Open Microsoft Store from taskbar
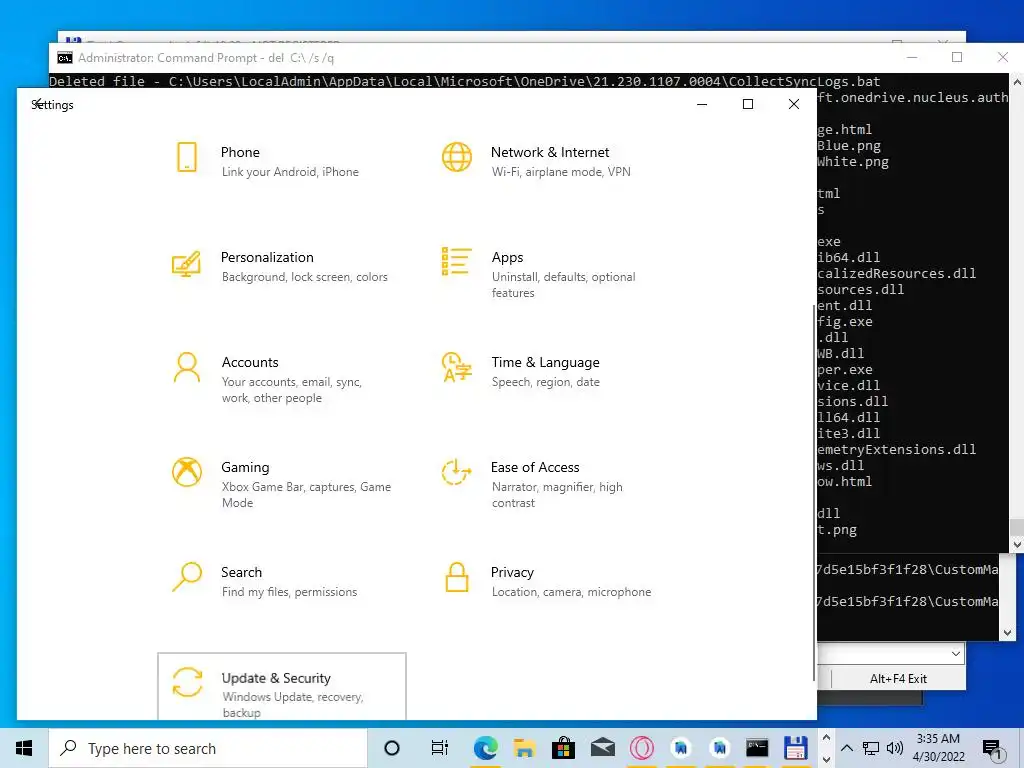The width and height of the screenshot is (1024, 768). click(x=563, y=748)
